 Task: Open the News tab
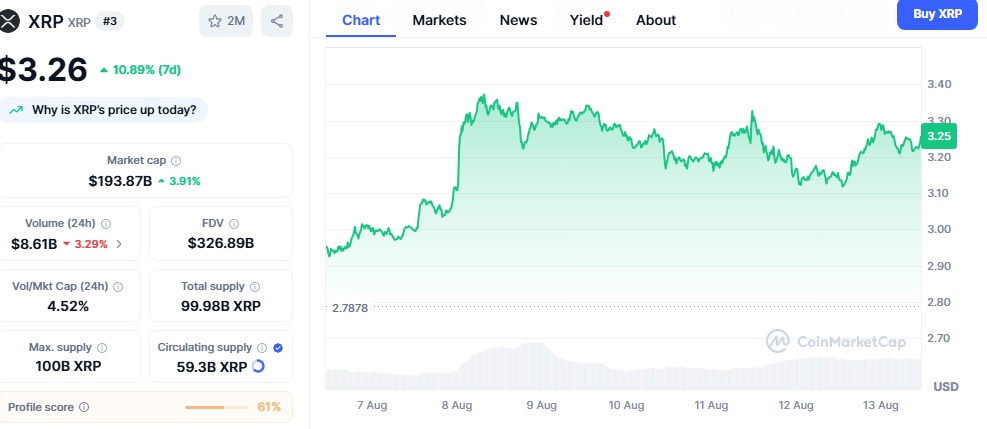coord(518,20)
